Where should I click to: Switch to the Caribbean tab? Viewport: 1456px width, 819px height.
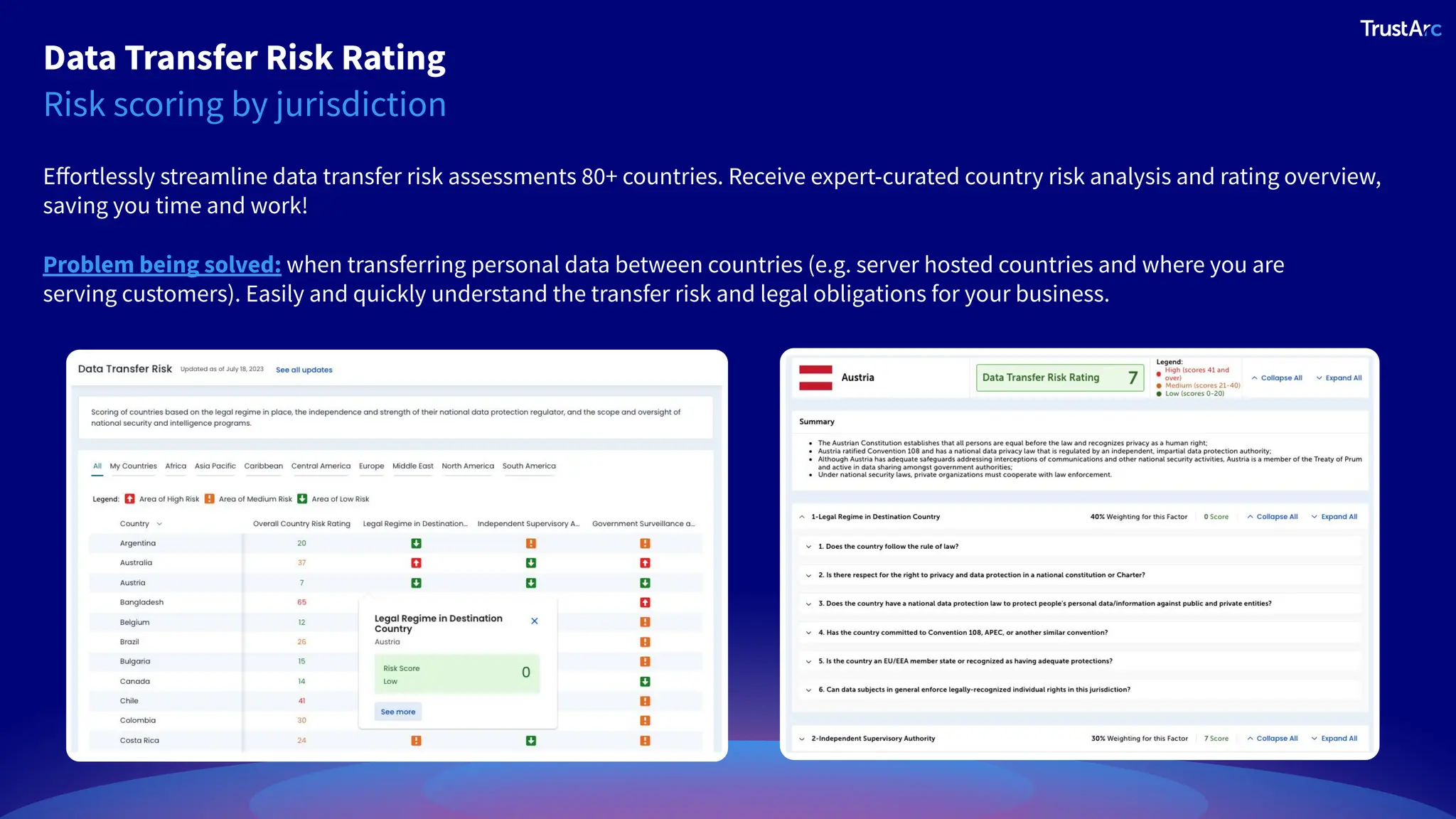point(263,466)
